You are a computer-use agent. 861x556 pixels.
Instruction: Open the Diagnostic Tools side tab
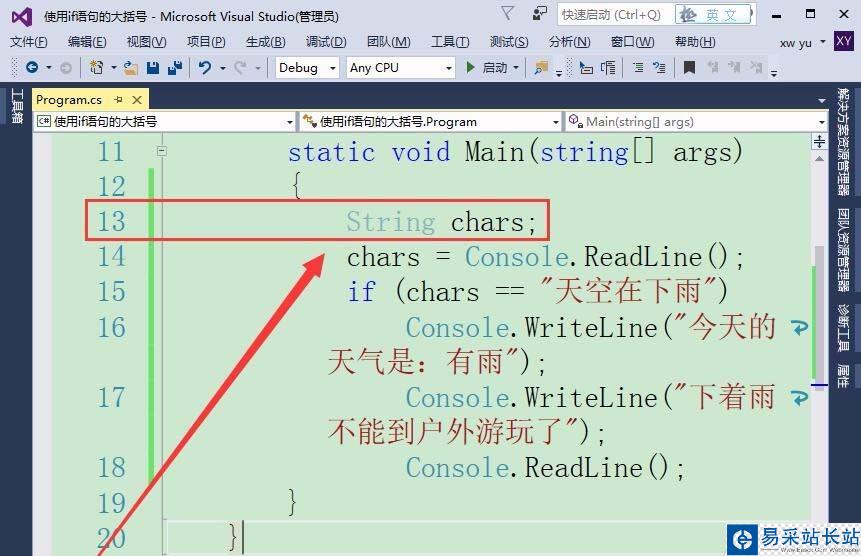(843, 327)
